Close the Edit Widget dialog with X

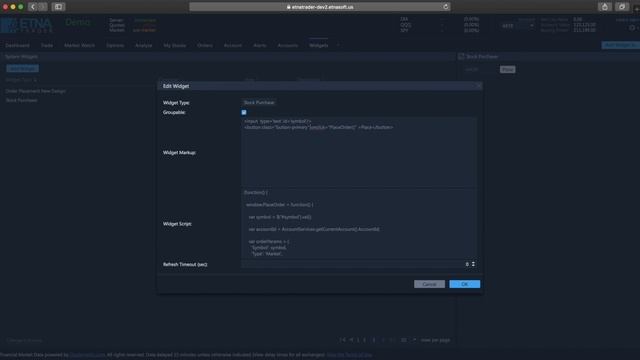(478, 86)
